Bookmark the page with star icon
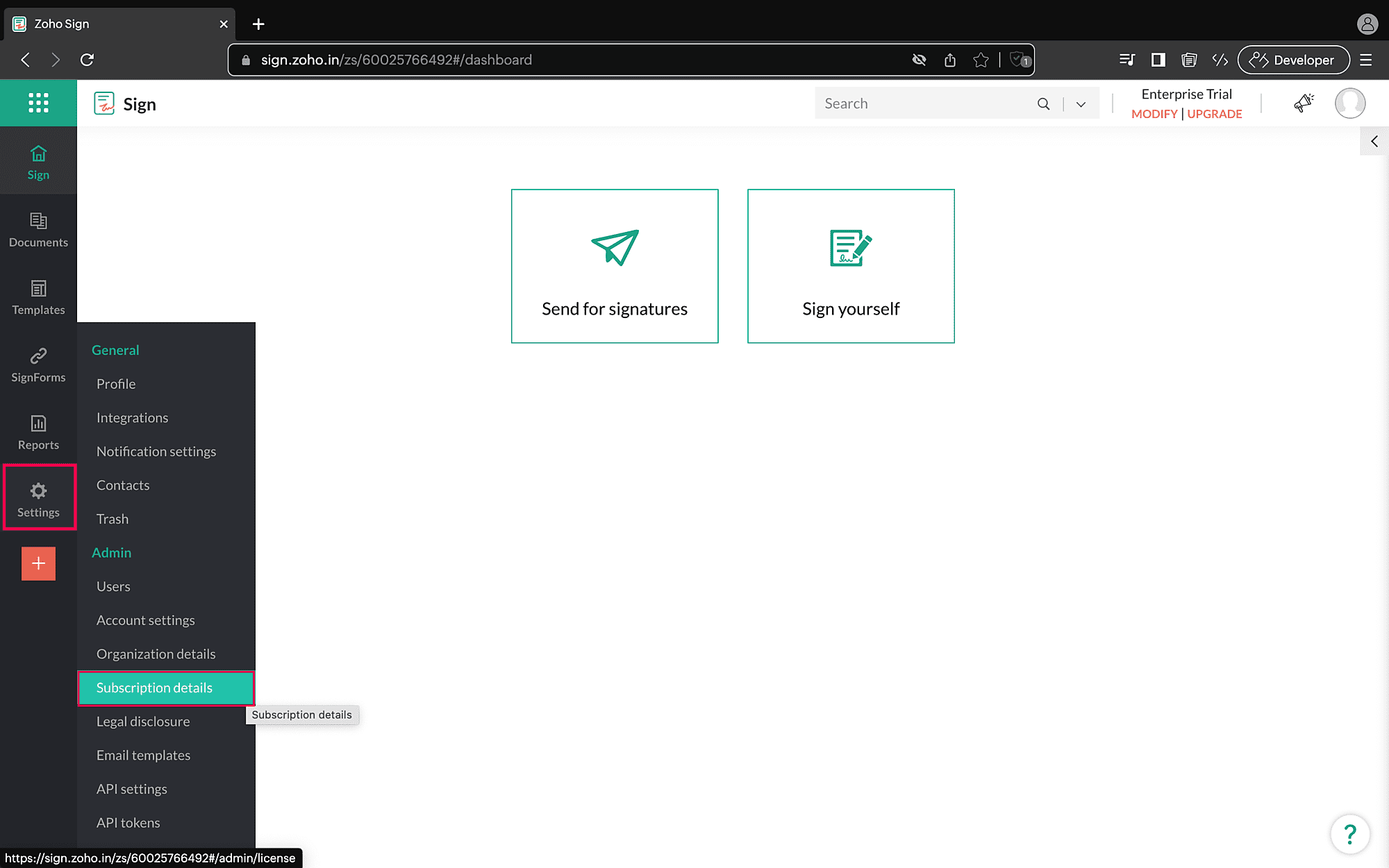1389x868 pixels. (x=981, y=60)
